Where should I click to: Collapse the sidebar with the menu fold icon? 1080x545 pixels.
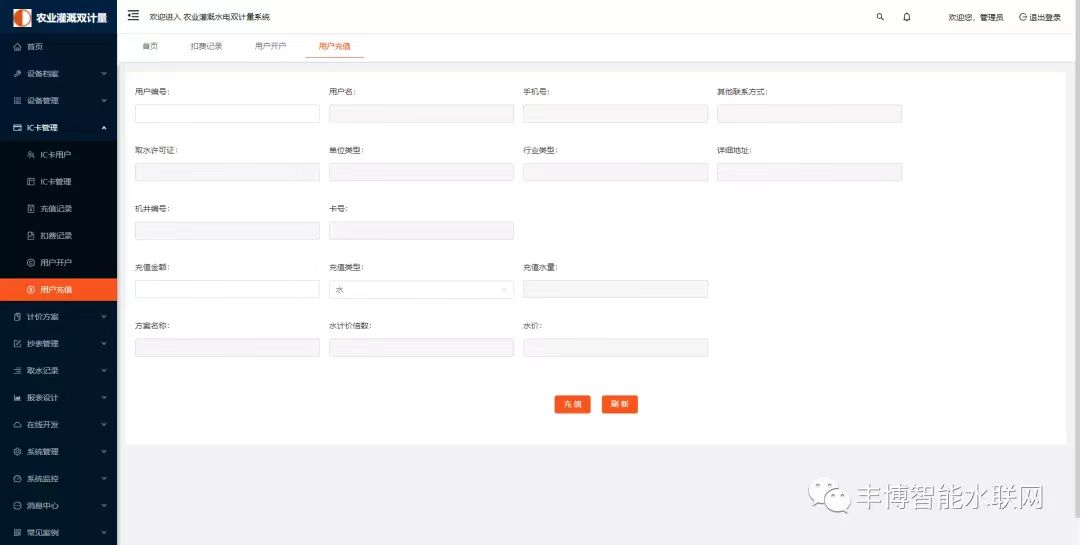(133, 16)
